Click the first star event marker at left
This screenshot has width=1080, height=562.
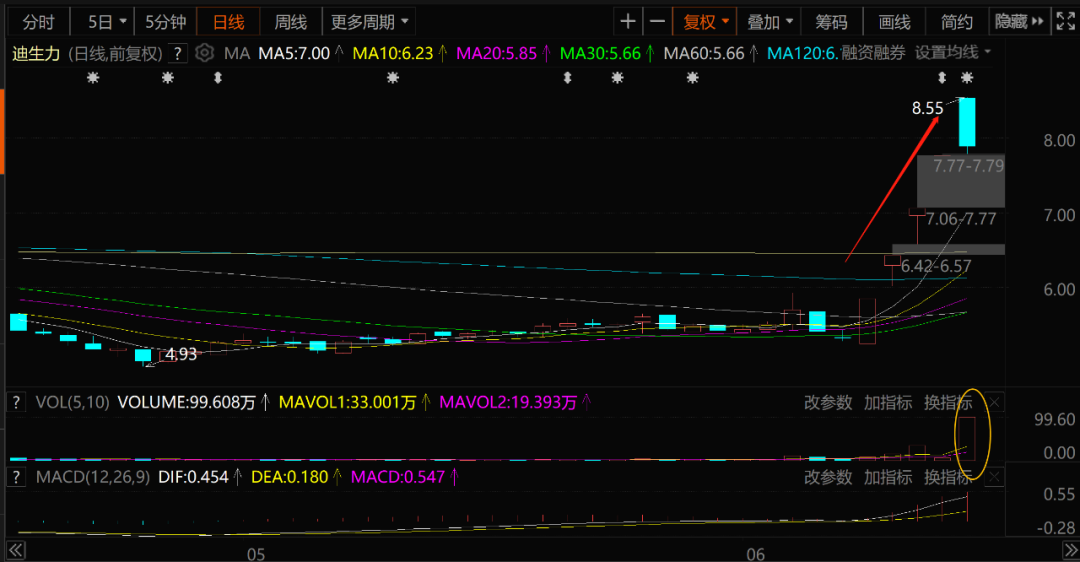pos(93,78)
